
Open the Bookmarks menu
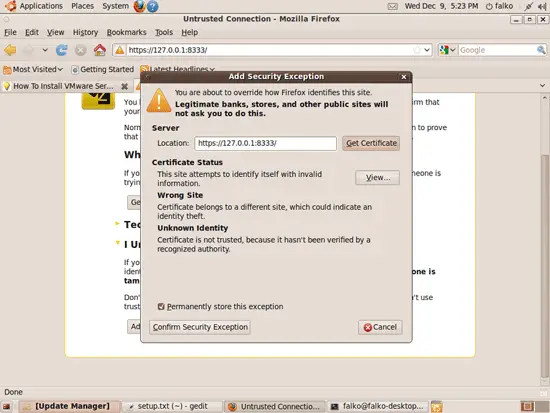point(126,32)
